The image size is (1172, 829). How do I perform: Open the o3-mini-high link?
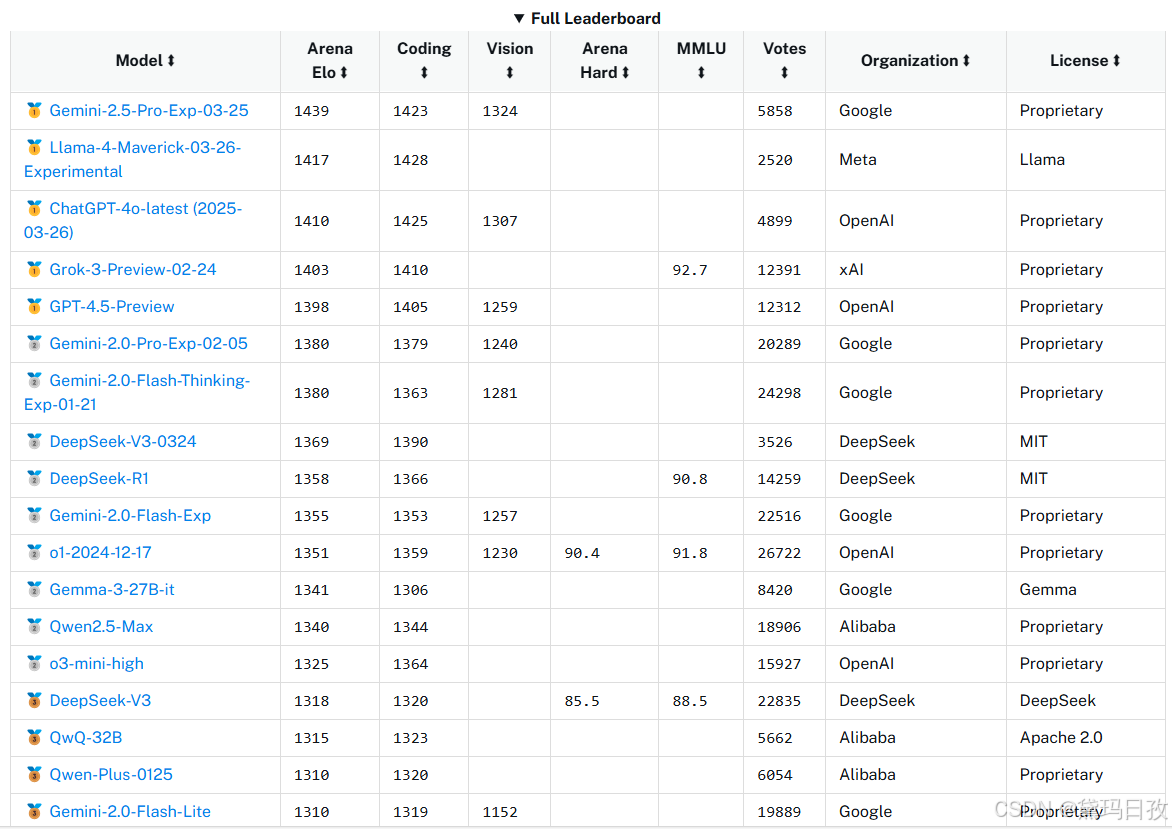click(x=96, y=663)
